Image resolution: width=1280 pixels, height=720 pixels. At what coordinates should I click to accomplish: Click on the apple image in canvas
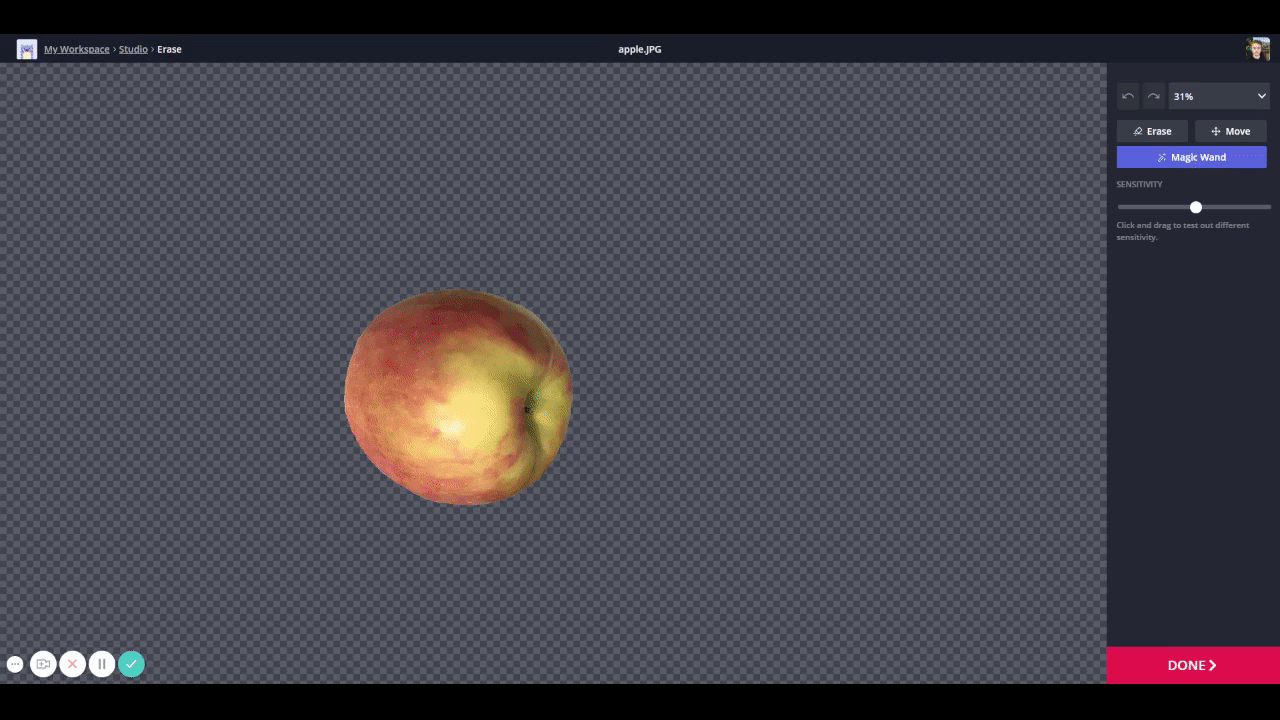click(457, 397)
